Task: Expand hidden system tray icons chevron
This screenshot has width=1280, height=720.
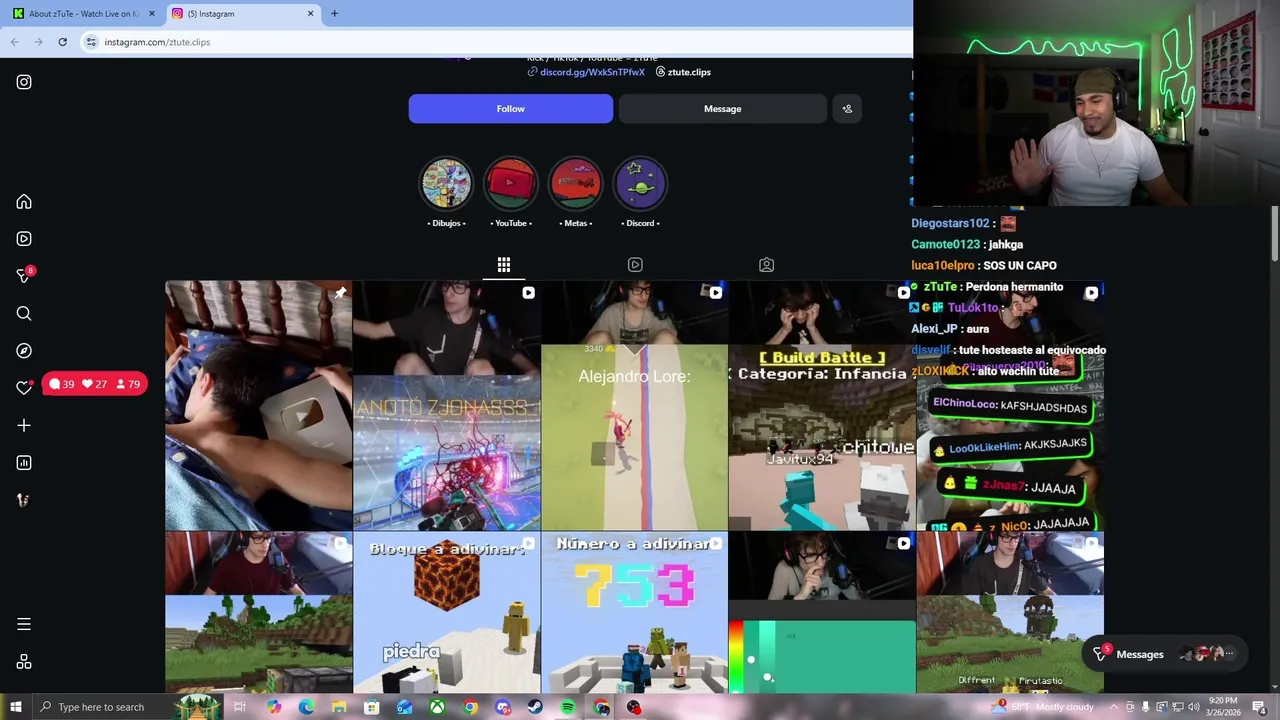Action: (1115, 707)
